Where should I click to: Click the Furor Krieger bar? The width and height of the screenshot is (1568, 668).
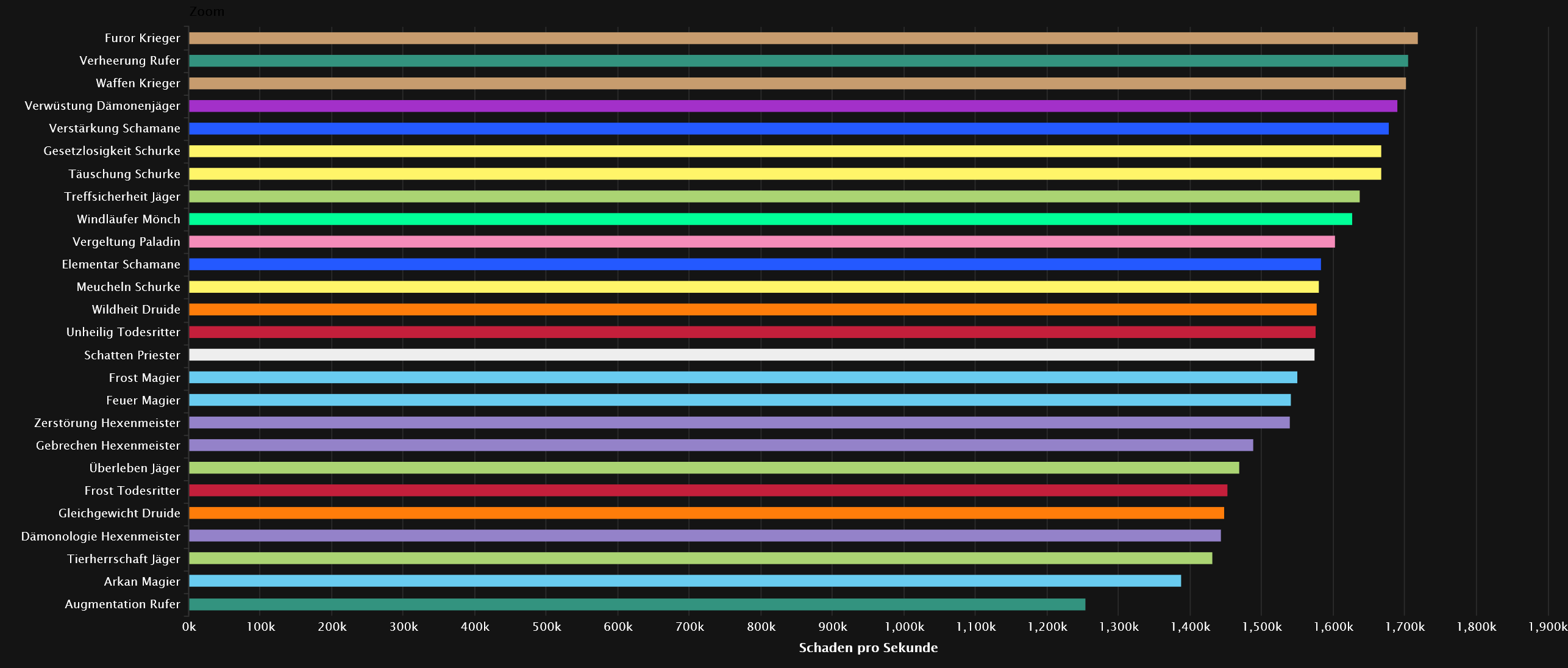[803, 38]
